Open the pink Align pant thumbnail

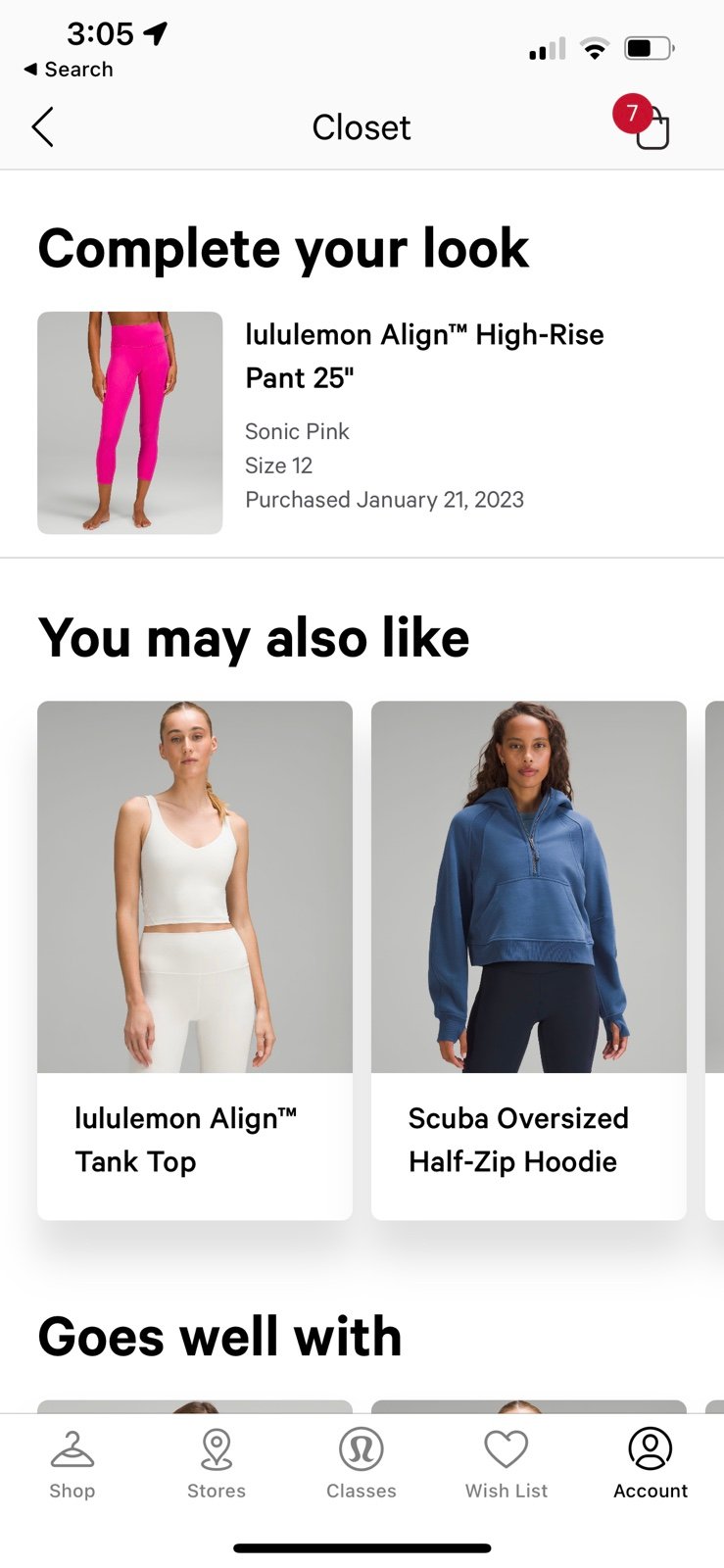click(130, 423)
